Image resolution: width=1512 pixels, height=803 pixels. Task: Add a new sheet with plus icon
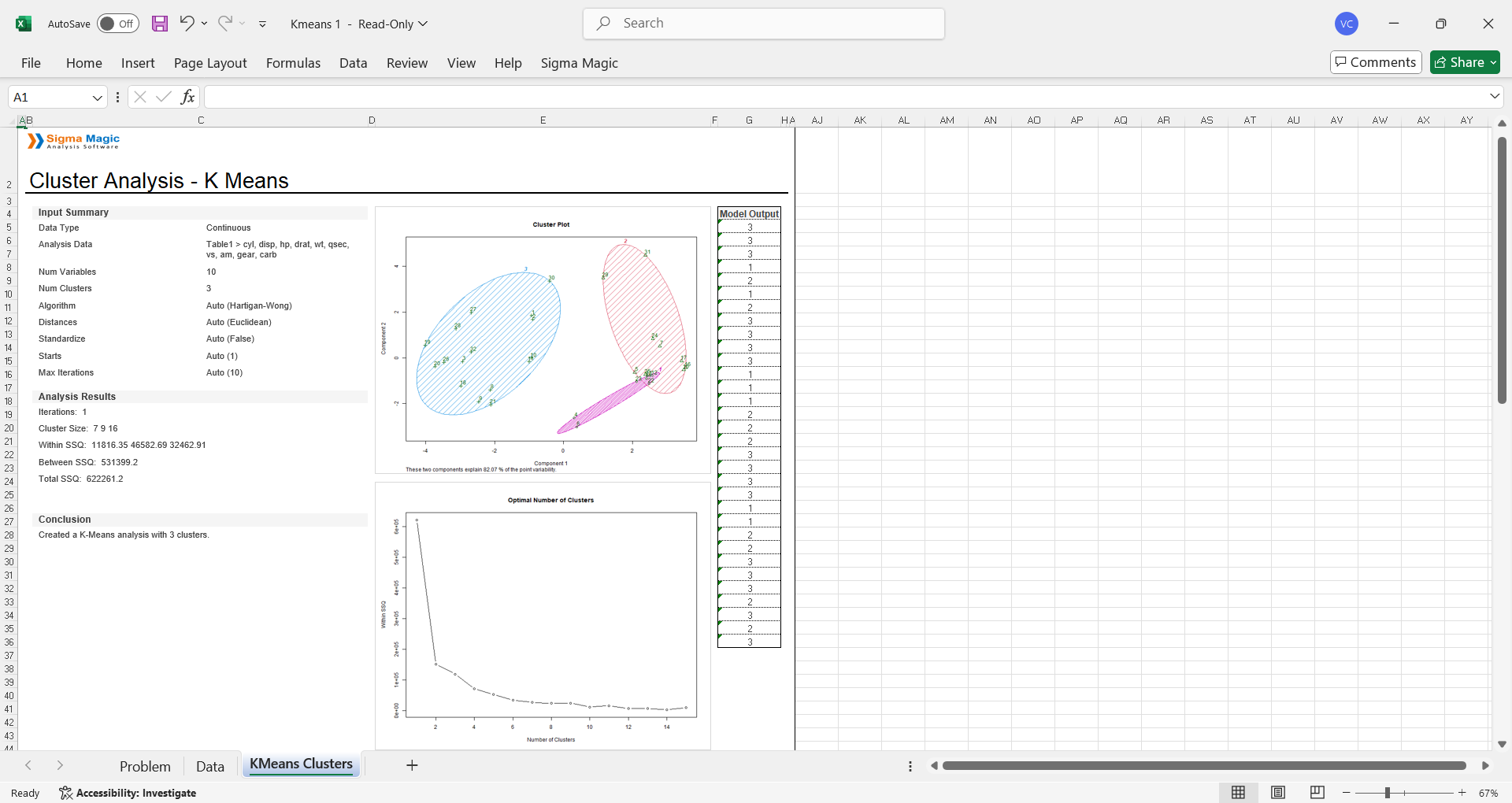[x=412, y=765]
